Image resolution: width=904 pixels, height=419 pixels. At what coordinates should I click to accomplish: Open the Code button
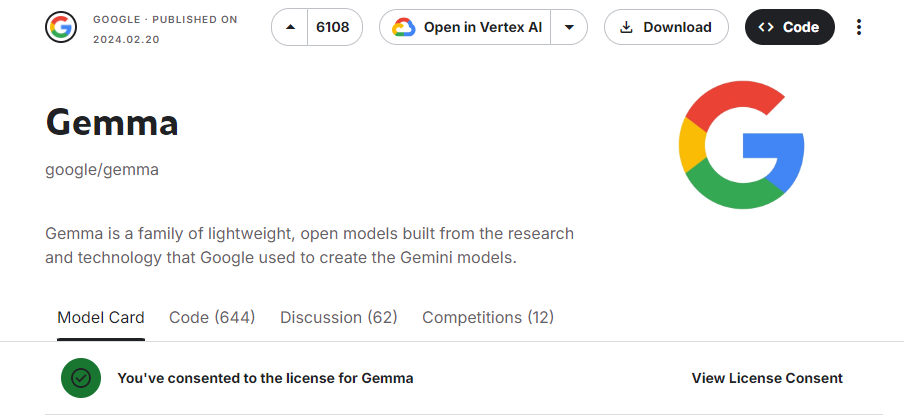click(789, 27)
